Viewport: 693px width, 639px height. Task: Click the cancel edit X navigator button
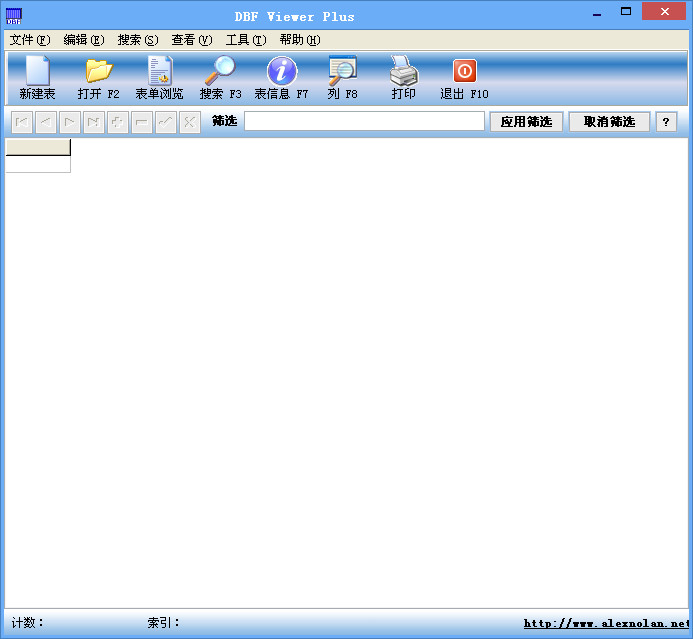190,122
